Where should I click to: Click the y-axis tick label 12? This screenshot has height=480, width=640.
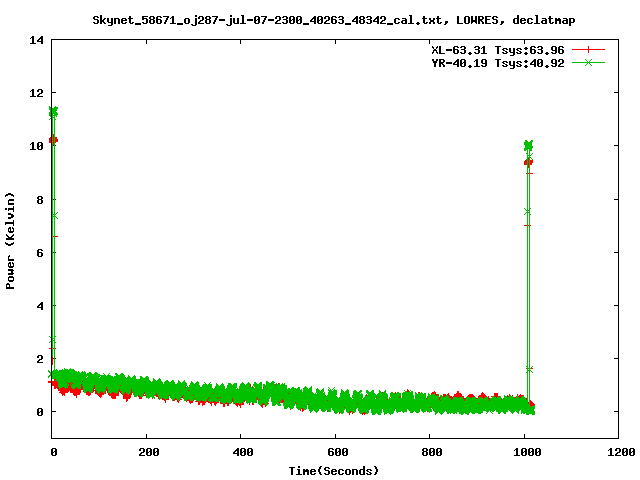(x=36, y=93)
